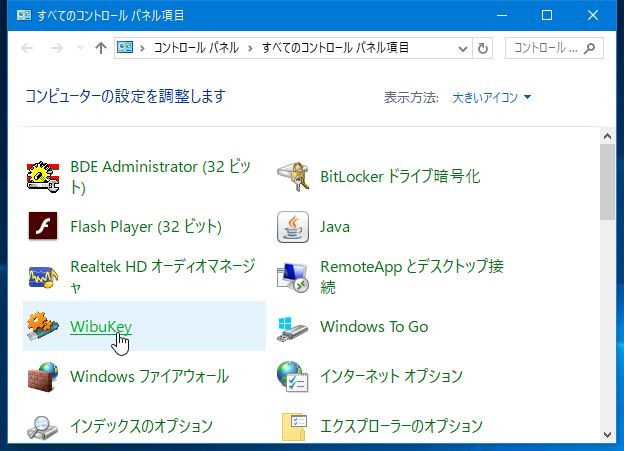This screenshot has height=451, width=624.
Task: Click the インターネット オプション link
Action: [x=391, y=376]
